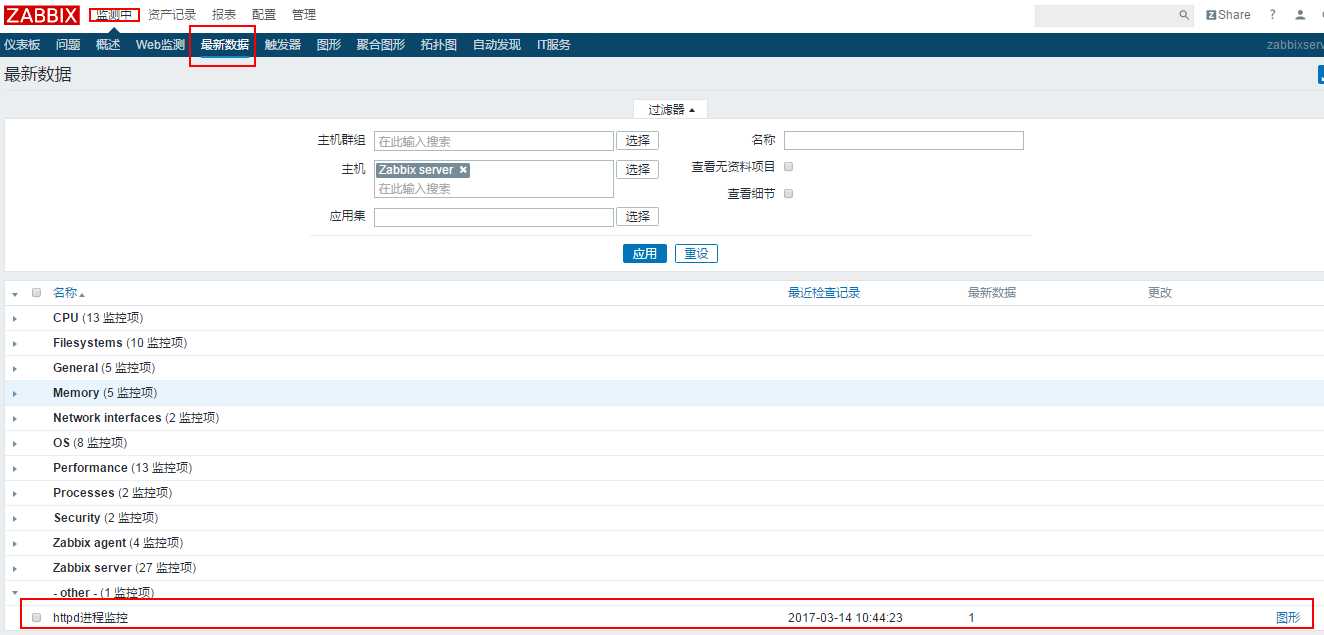Go to the 问题 submenu
The width and height of the screenshot is (1324, 635).
[x=68, y=45]
